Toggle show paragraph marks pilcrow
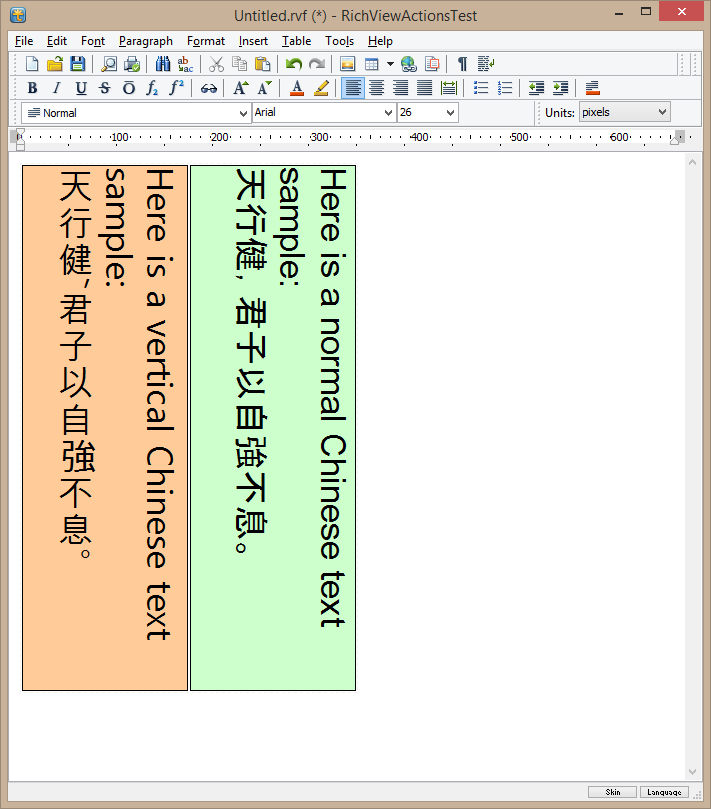The width and height of the screenshot is (711, 809). [x=462, y=64]
